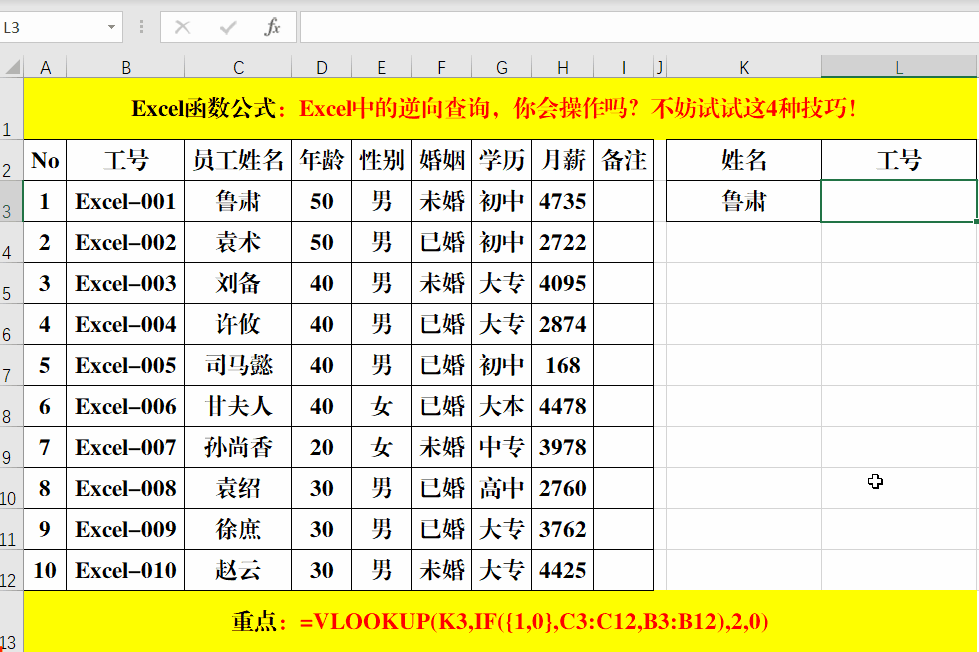979x652 pixels.
Task: Click employee name 司马懿
Action: (x=238, y=365)
